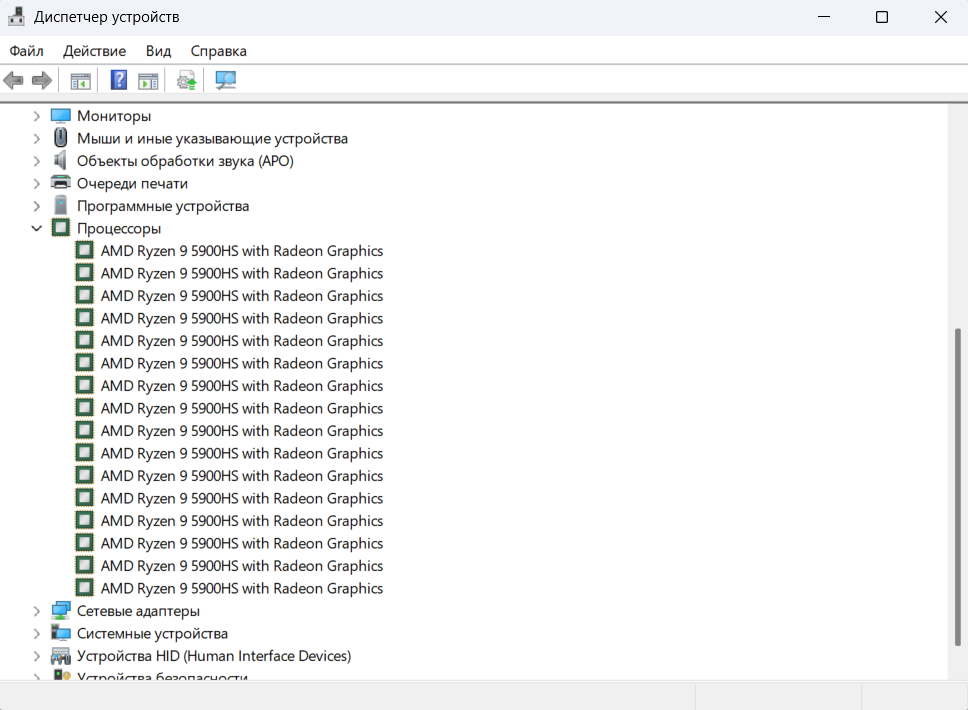The height and width of the screenshot is (710, 968).
Task: Select Устройства HID (Human Interface Devices) label
Action: [214, 656]
